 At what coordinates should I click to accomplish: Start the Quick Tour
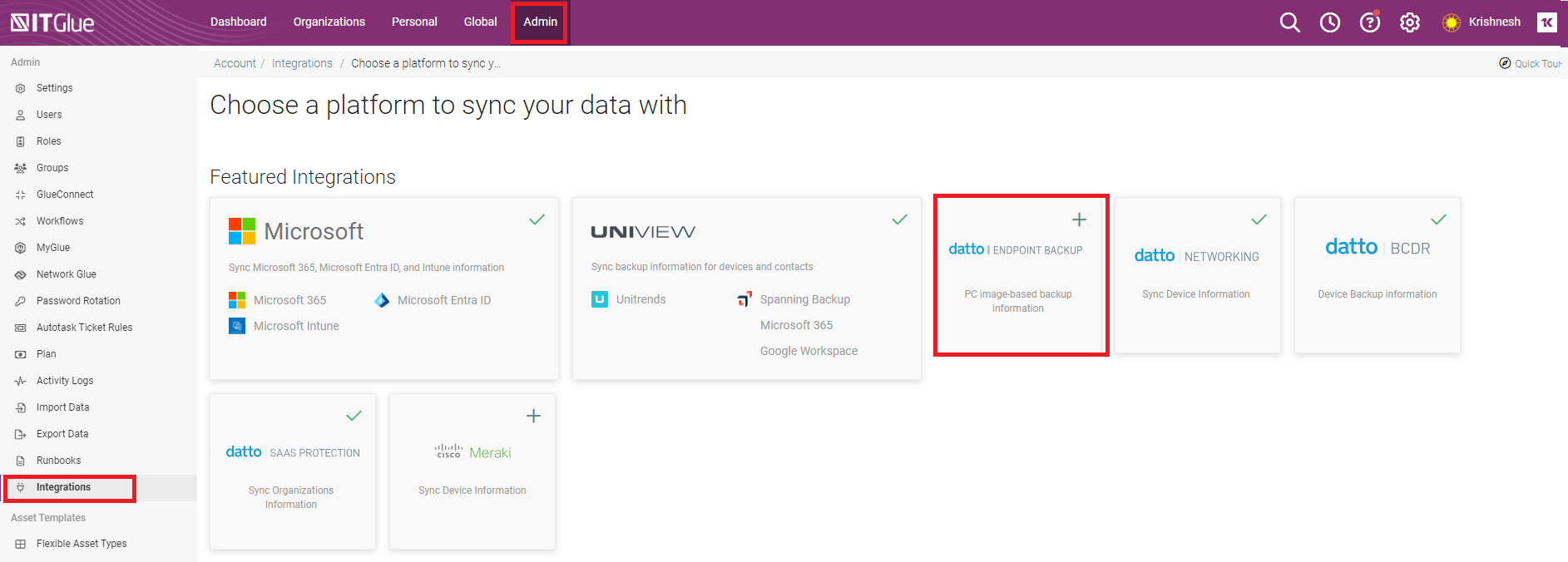(x=1531, y=63)
